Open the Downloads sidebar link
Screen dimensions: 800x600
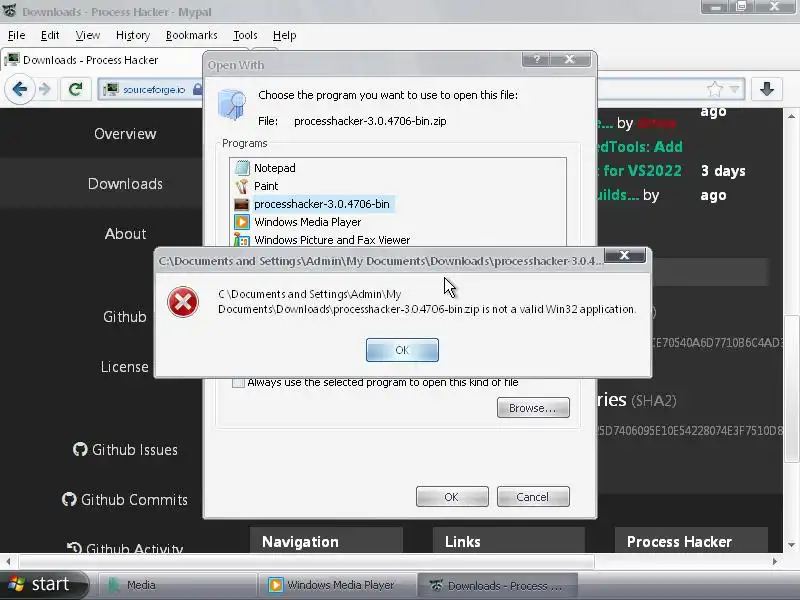click(x=125, y=184)
